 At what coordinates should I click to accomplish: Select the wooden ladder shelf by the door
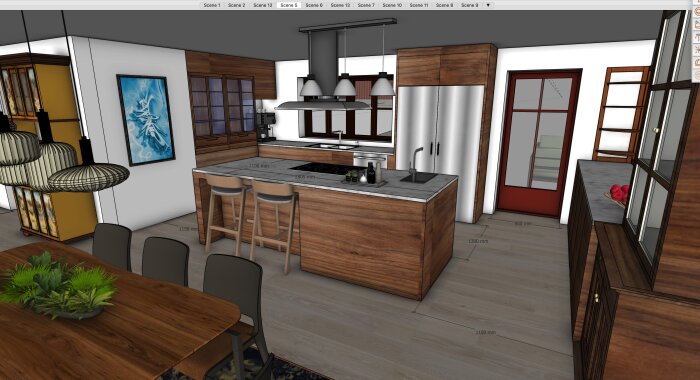tap(621, 115)
